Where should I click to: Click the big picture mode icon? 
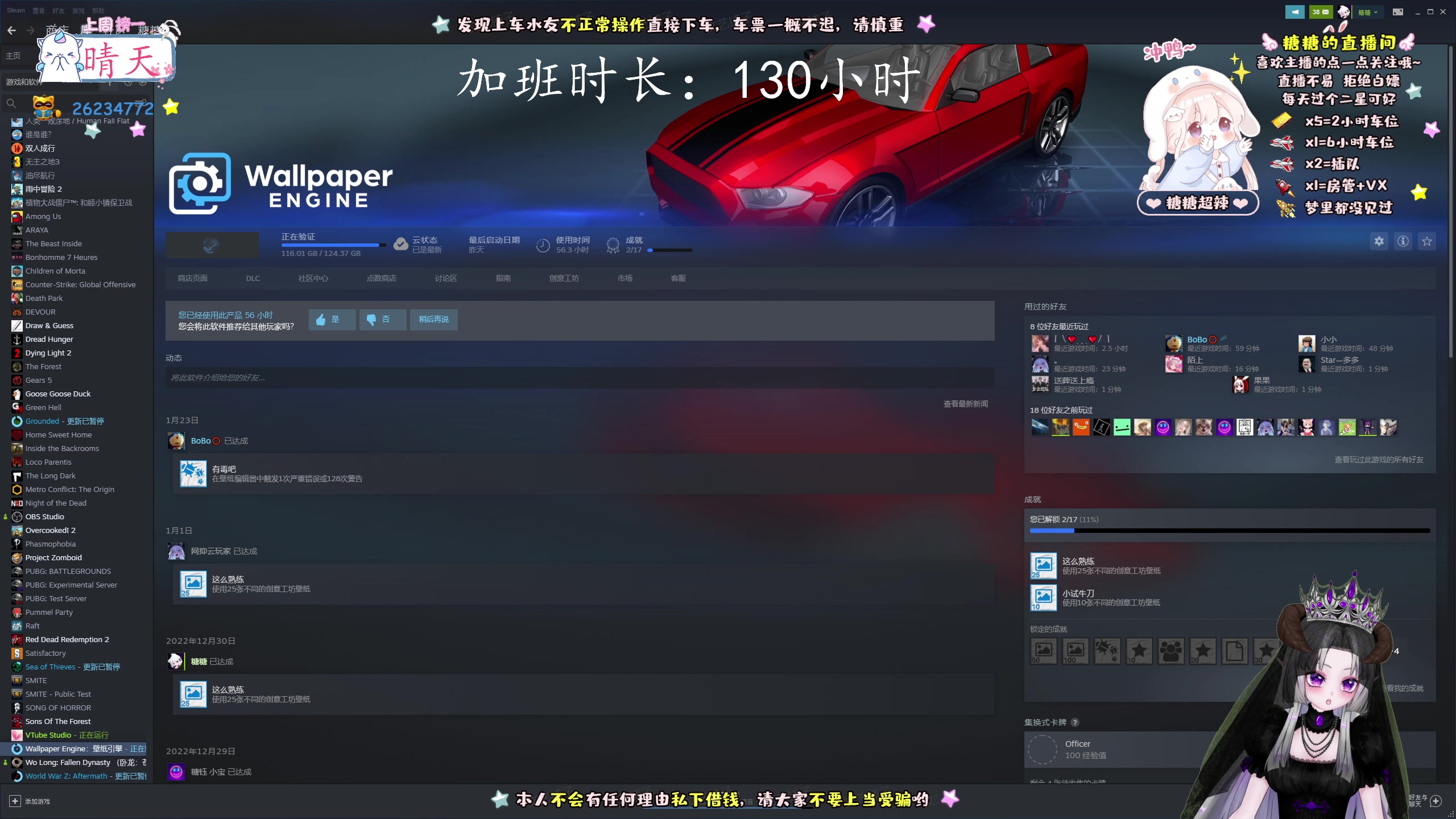click(1398, 11)
